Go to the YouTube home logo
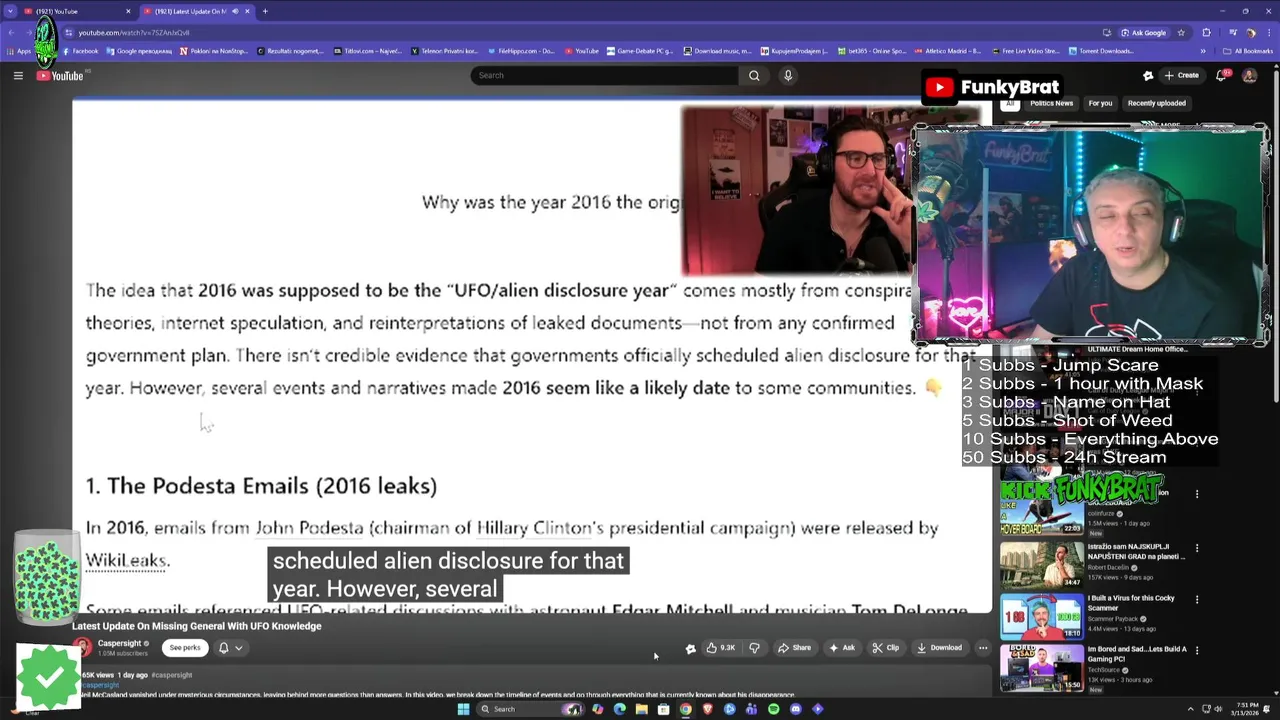The height and width of the screenshot is (720, 1280). 61,76
